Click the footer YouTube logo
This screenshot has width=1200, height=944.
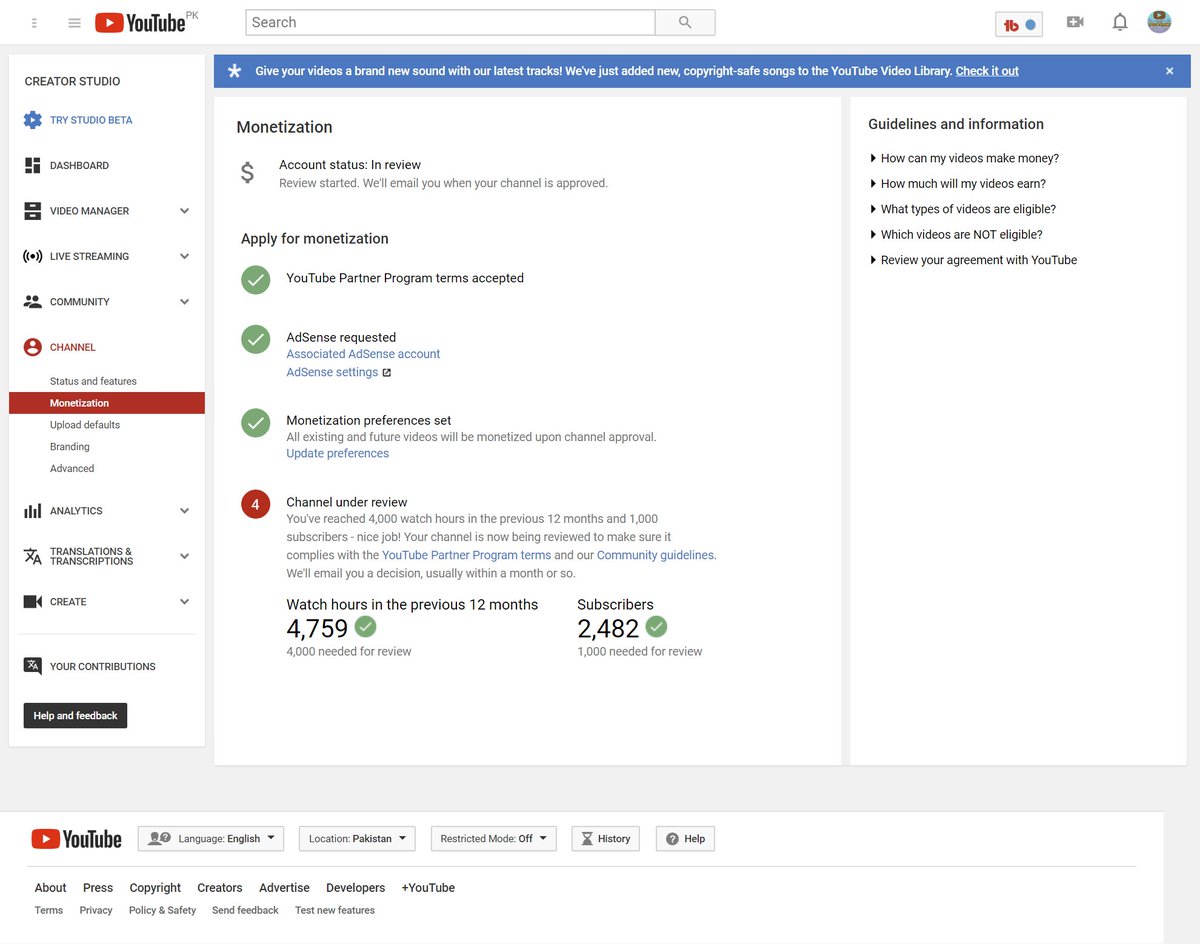click(x=77, y=839)
